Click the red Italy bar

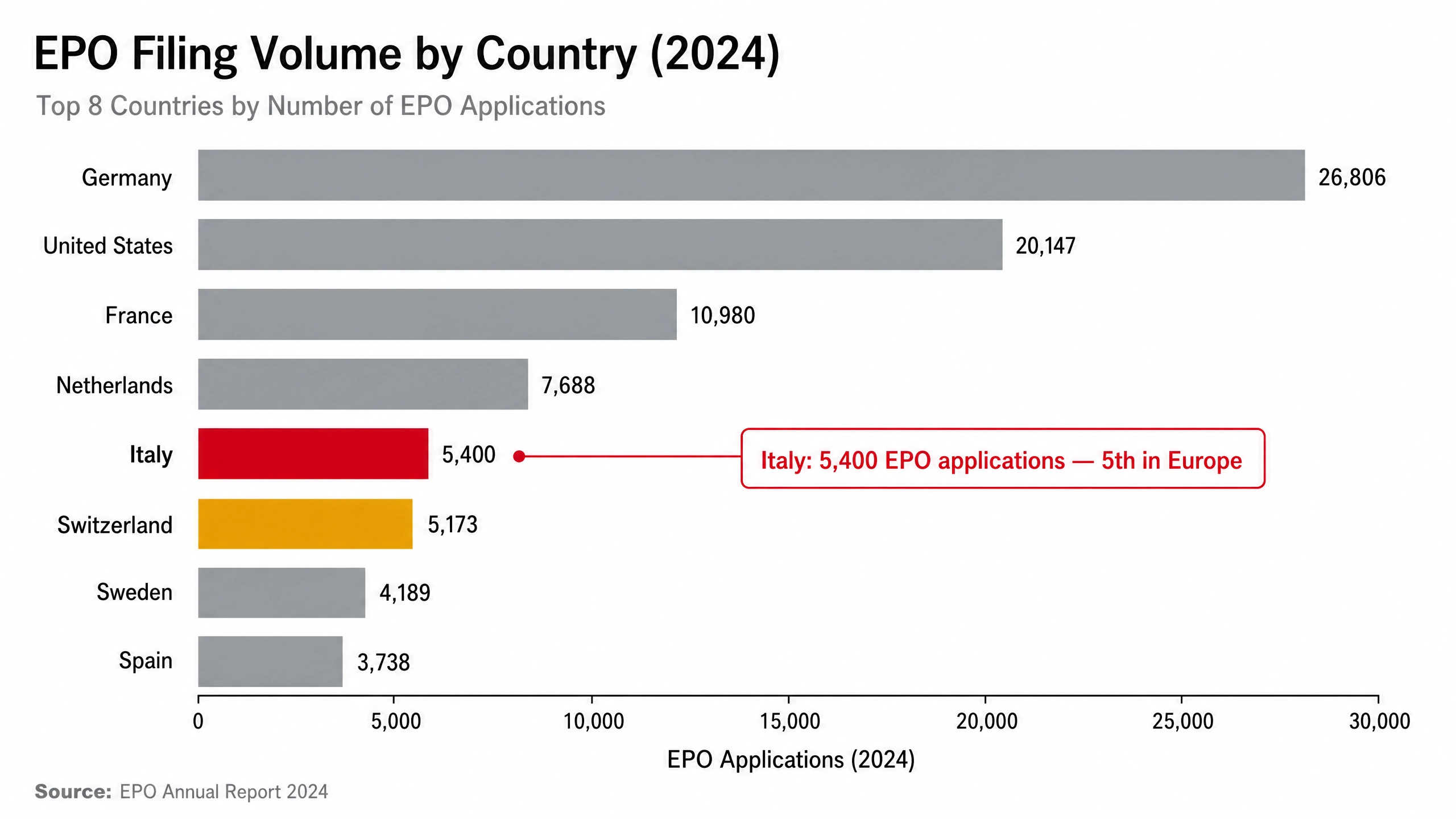313,454
